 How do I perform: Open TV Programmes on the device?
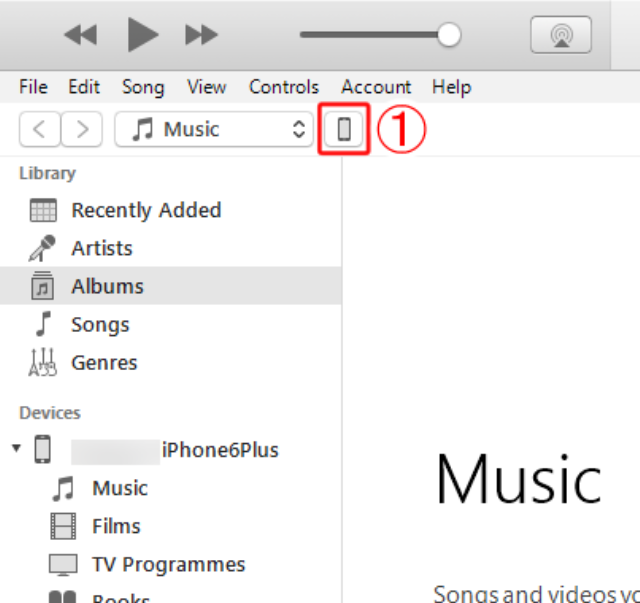tap(171, 564)
